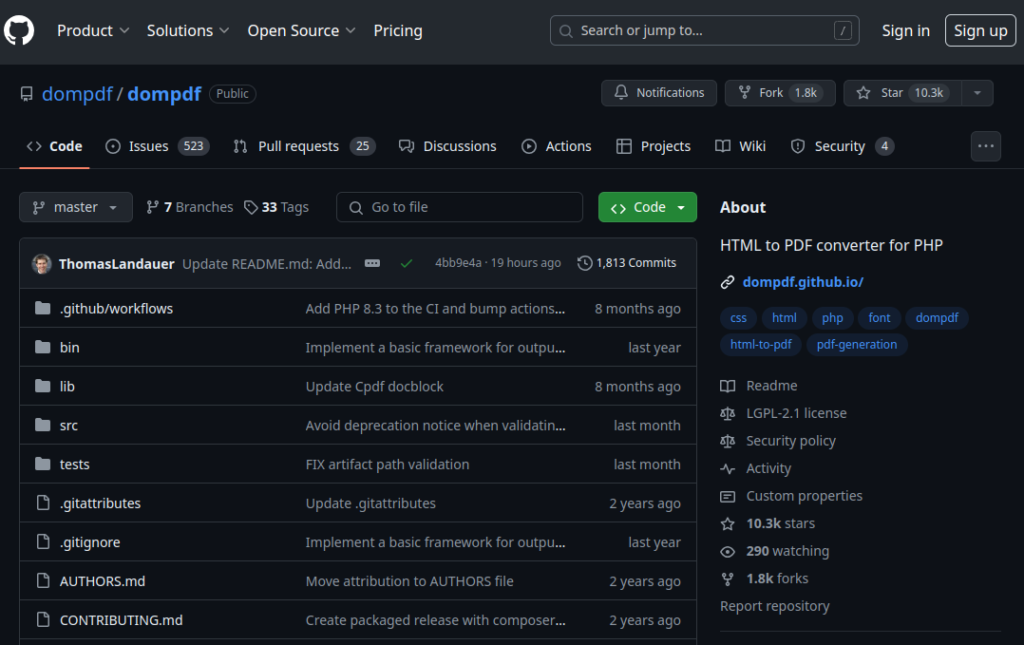Viewport: 1024px width, 645px height.
Task: Click the tag icon next to 33 Tags
Action: 251,207
